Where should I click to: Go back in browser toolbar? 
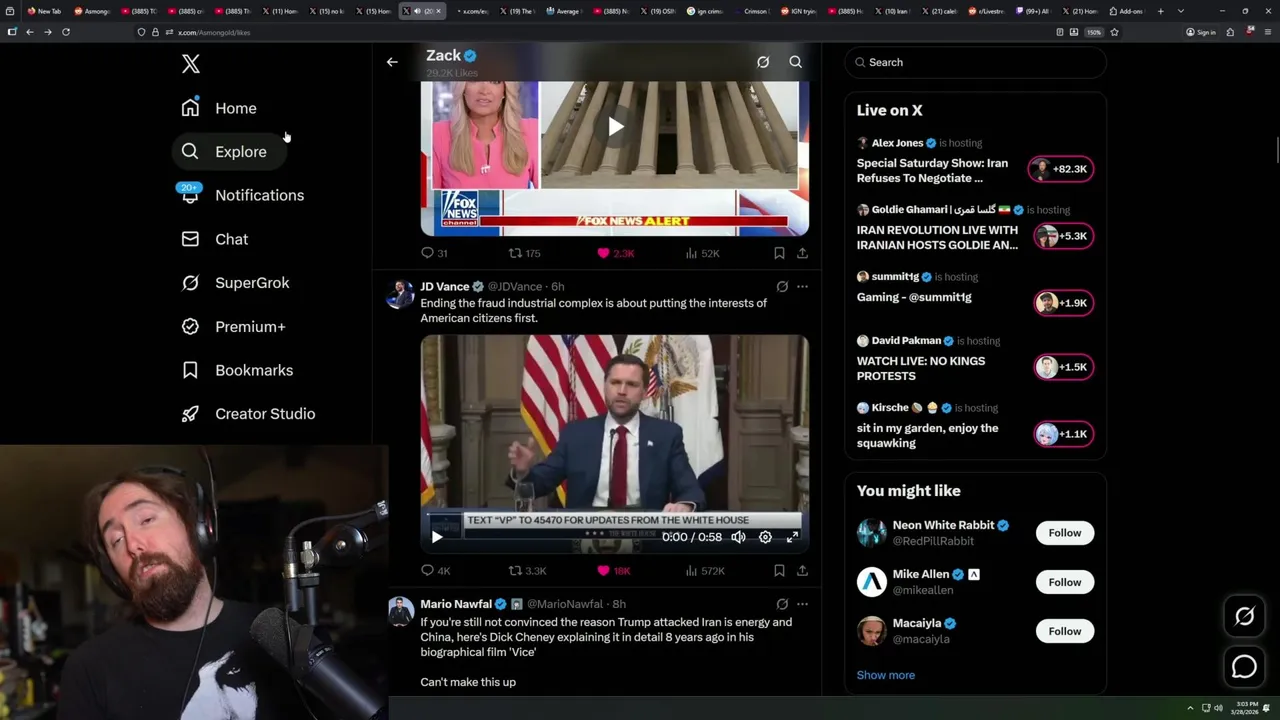pyautogui.click(x=30, y=32)
